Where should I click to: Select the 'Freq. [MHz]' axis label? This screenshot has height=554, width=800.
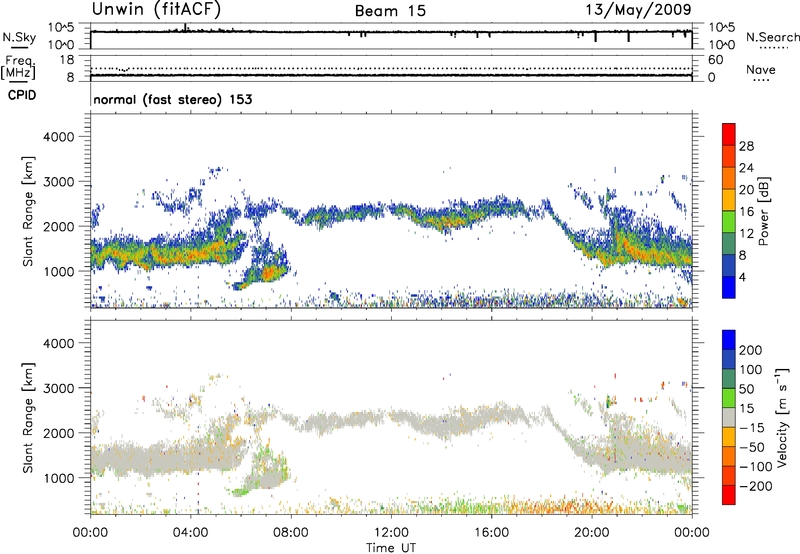coord(19,67)
